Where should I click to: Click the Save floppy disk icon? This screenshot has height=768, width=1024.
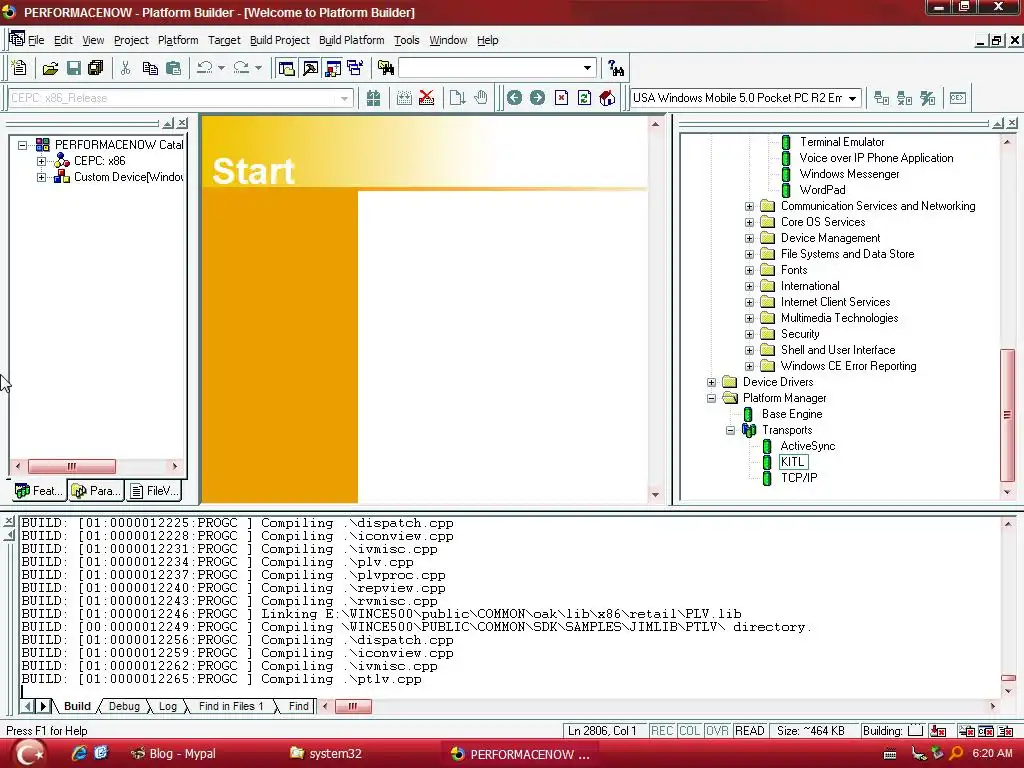click(74, 68)
